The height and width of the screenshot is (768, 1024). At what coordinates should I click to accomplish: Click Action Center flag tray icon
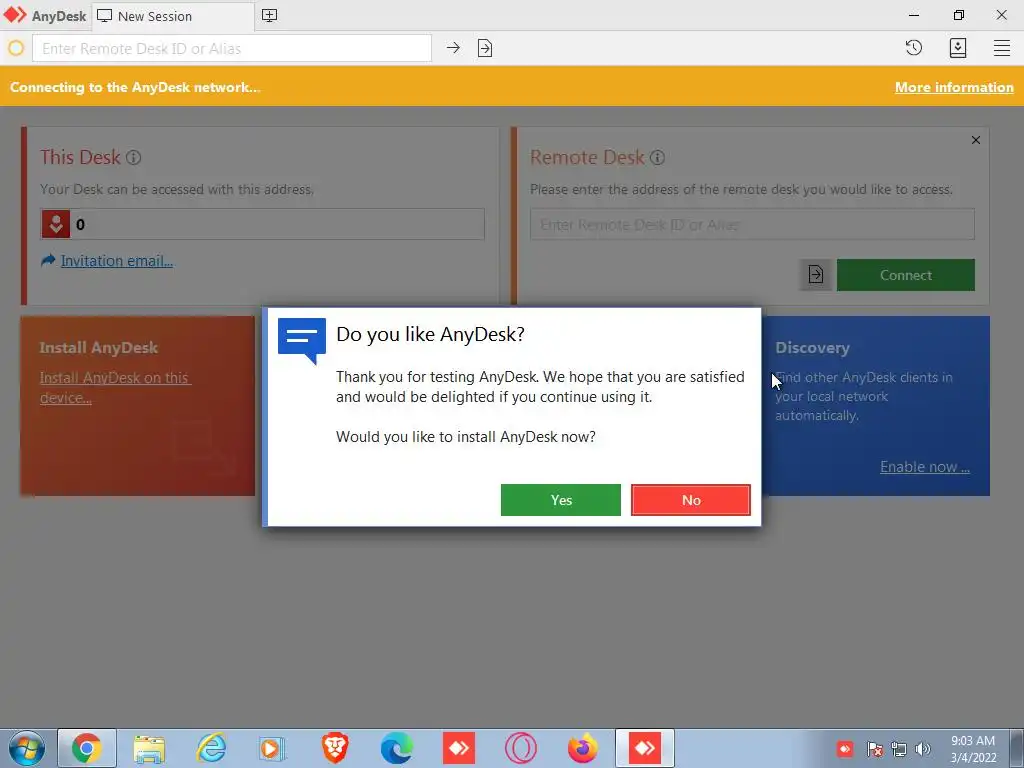[874, 749]
